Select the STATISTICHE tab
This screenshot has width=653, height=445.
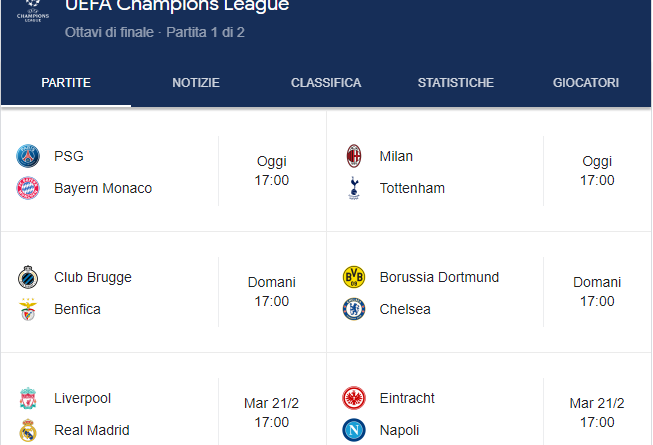(456, 83)
